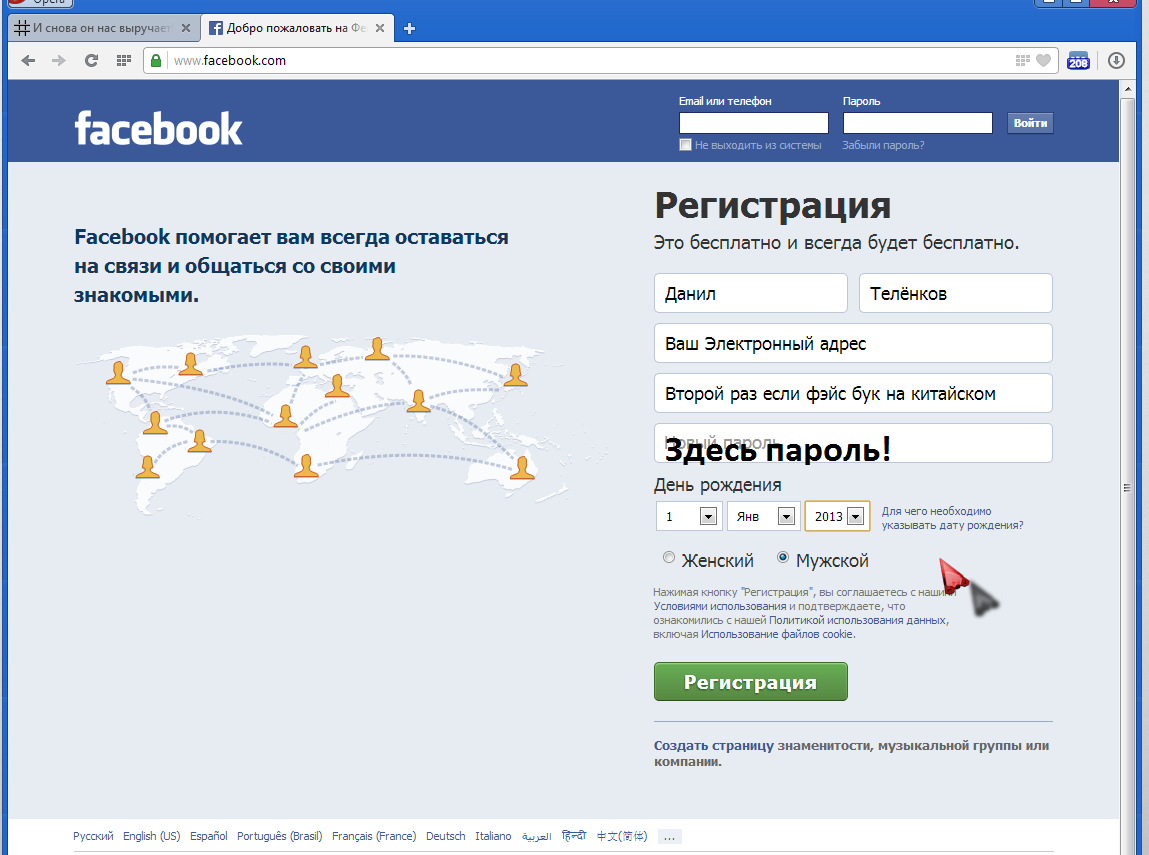Click the page scrollbar up arrow

pyautogui.click(x=1127, y=89)
